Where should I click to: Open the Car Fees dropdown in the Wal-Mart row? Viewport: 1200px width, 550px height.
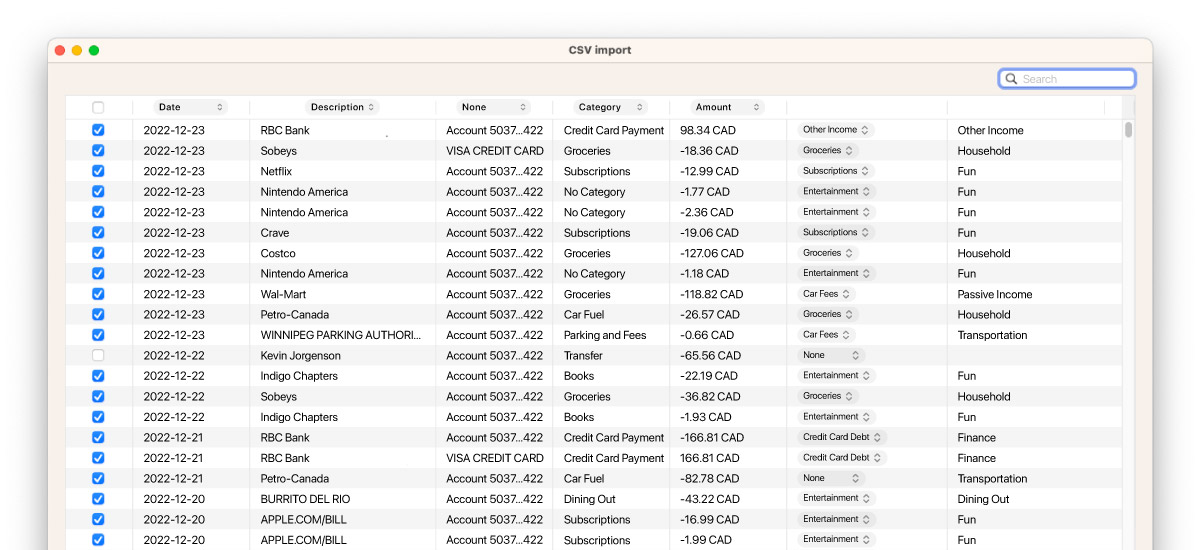(826, 294)
